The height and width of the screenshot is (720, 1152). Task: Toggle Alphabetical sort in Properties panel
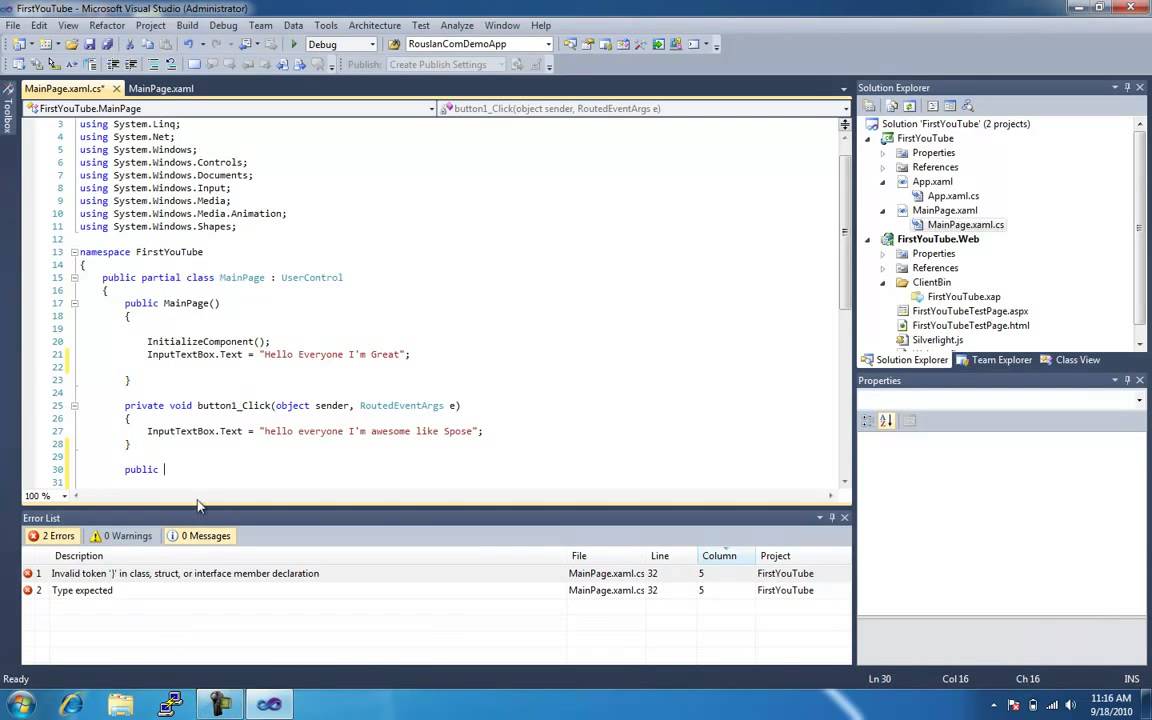886,420
